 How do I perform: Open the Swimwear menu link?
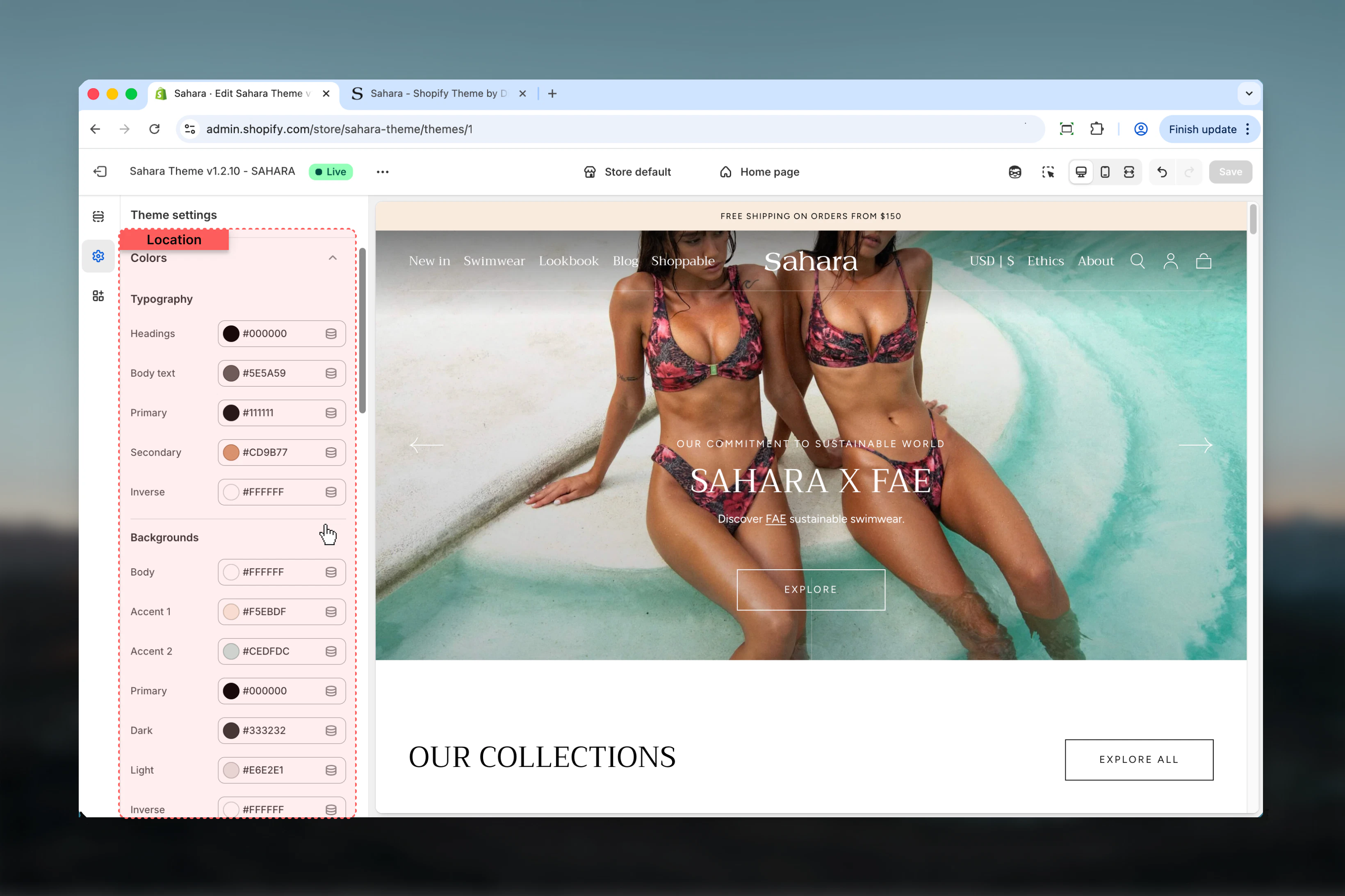coord(495,261)
